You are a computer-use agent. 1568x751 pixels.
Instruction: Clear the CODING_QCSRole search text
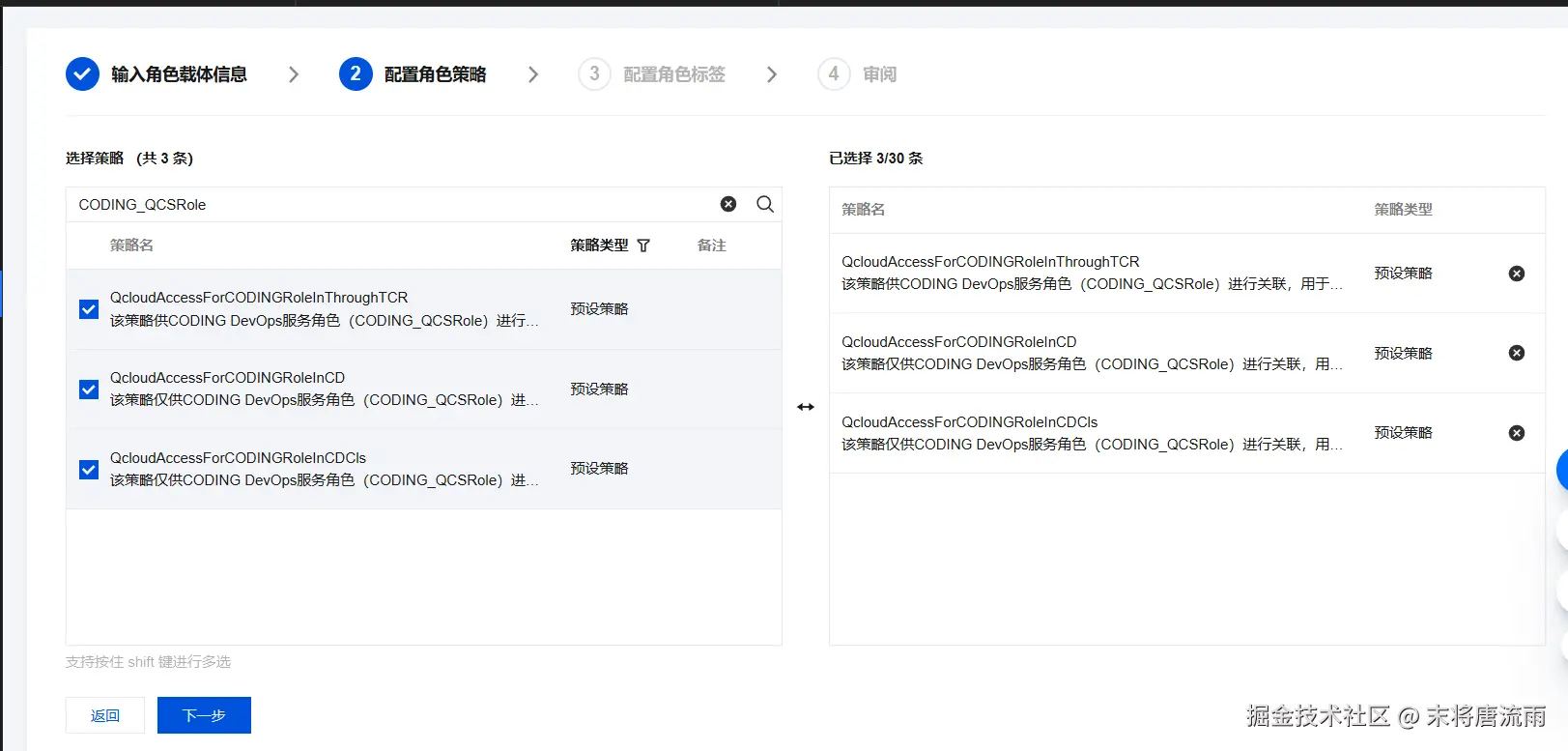click(728, 204)
